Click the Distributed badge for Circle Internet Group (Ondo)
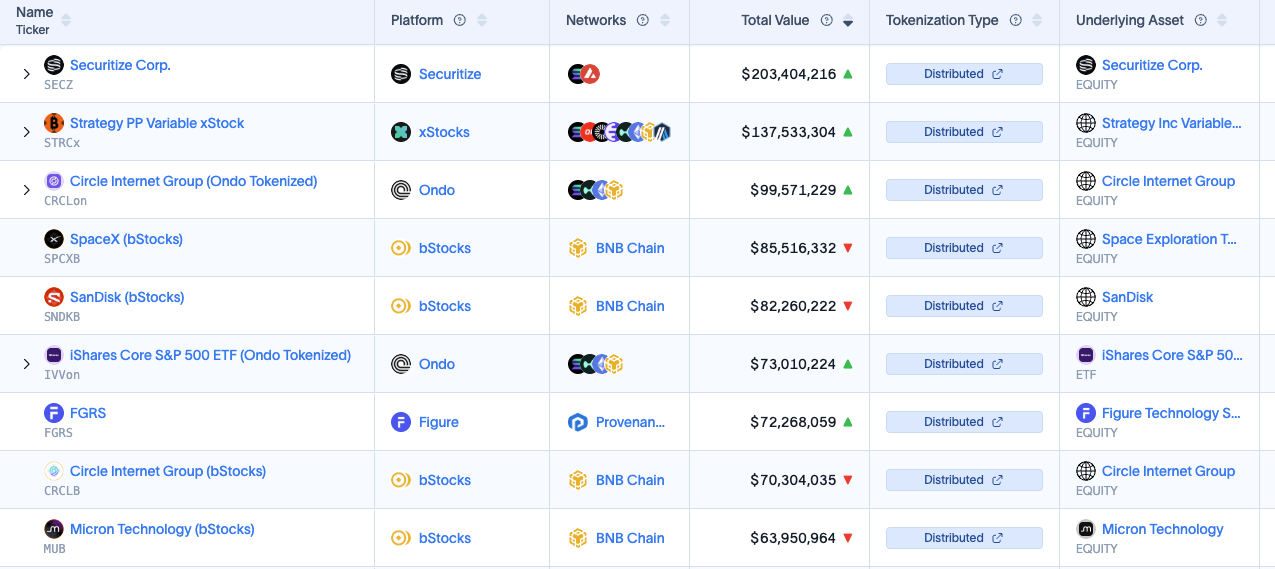1275x569 pixels. [964, 190]
